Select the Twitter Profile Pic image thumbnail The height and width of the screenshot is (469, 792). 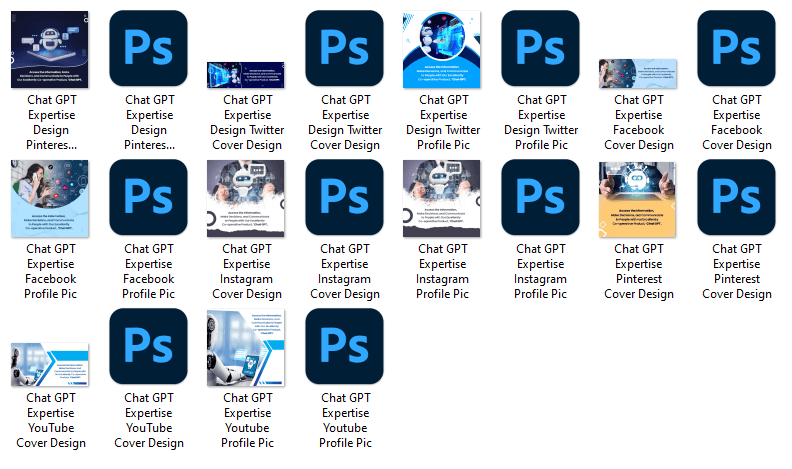click(442, 50)
